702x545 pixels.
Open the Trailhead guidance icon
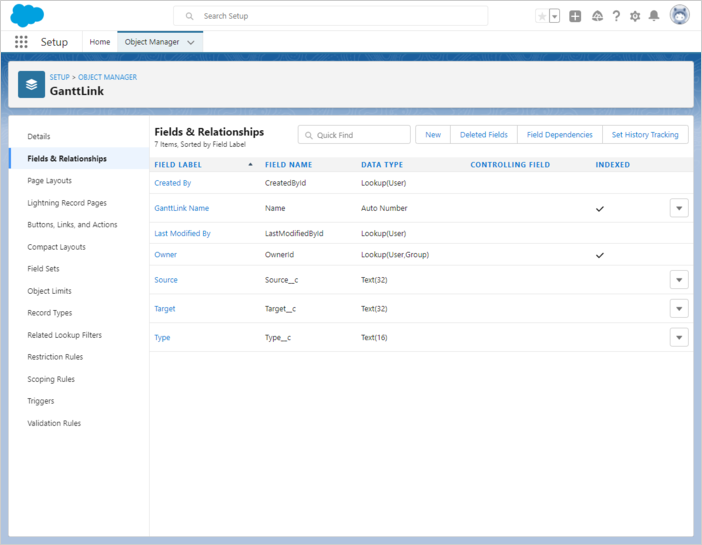point(597,16)
